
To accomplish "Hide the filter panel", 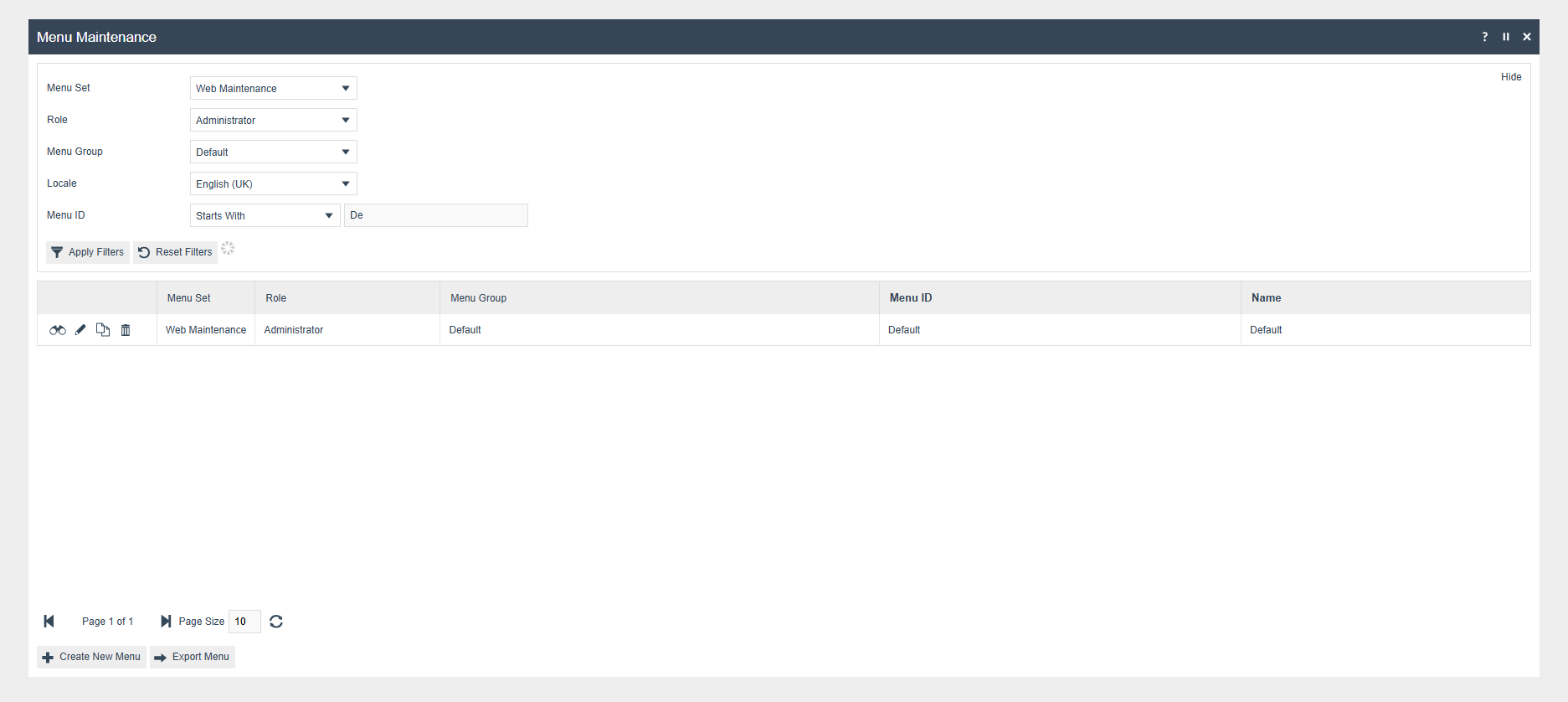I will (1511, 77).
